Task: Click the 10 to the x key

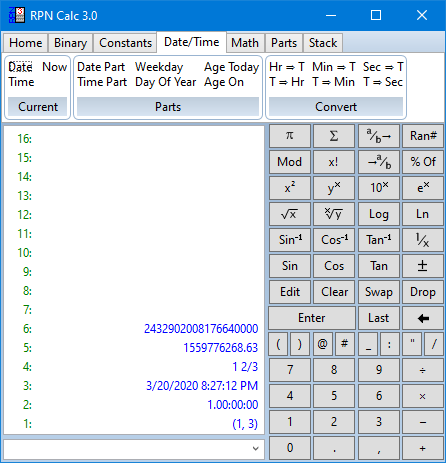Action: tap(379, 188)
